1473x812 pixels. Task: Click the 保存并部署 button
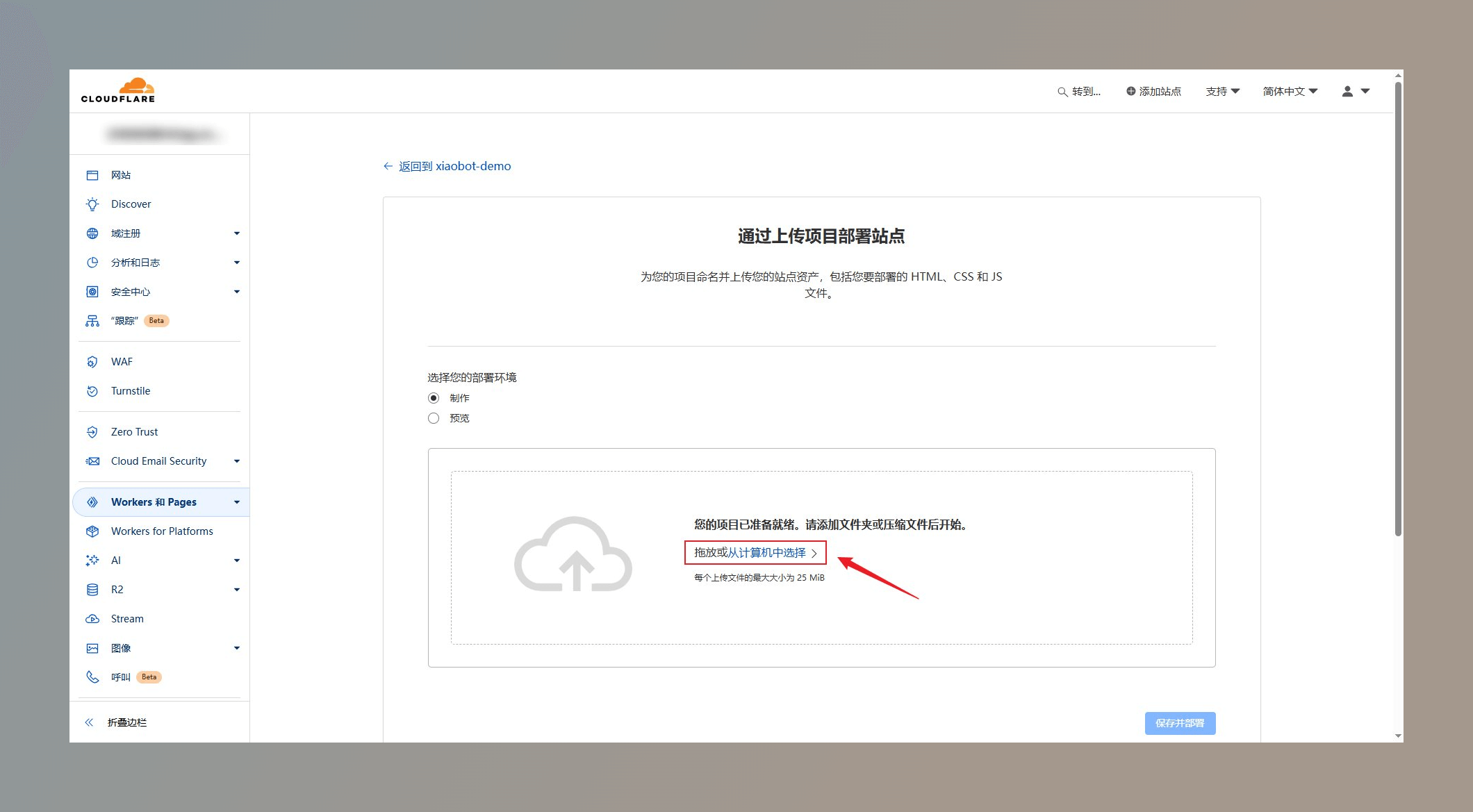[x=1180, y=723]
